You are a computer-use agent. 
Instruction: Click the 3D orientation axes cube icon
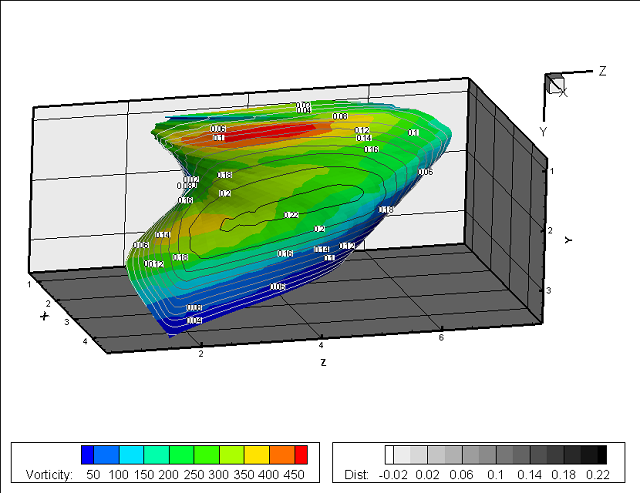(x=556, y=83)
